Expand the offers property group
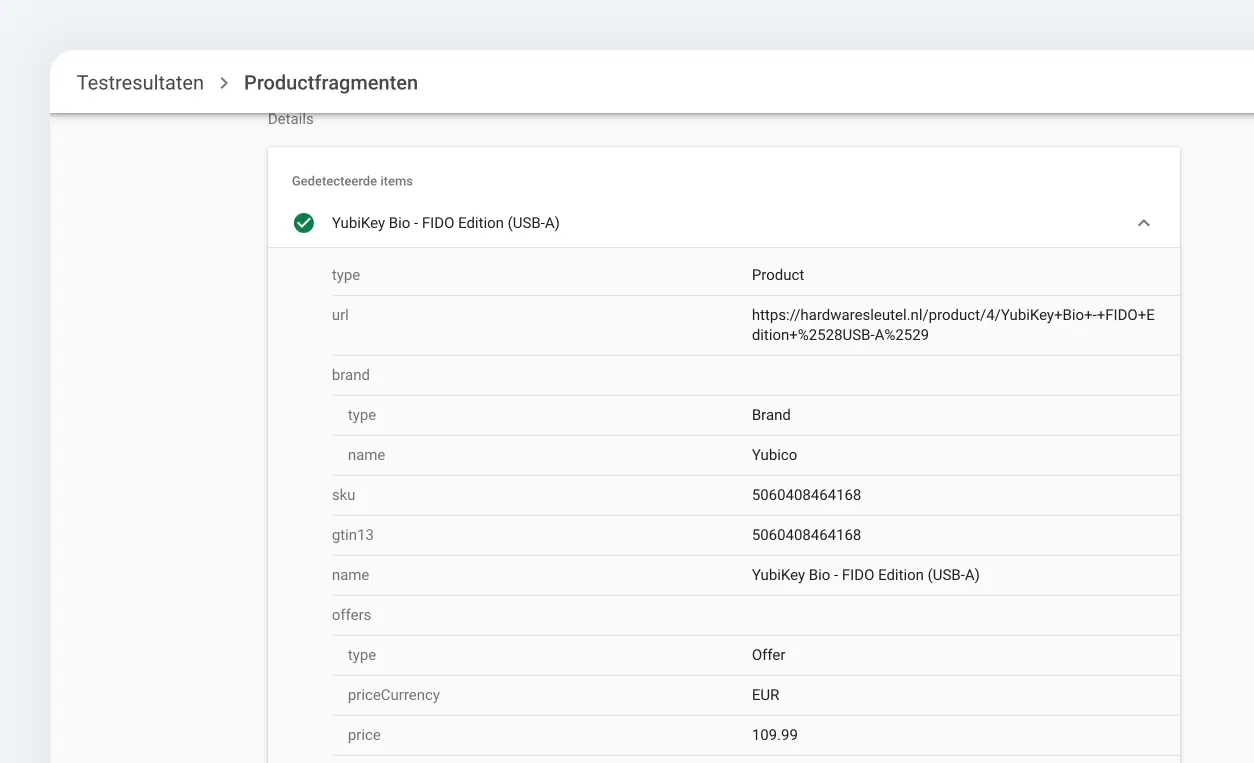 tap(351, 615)
